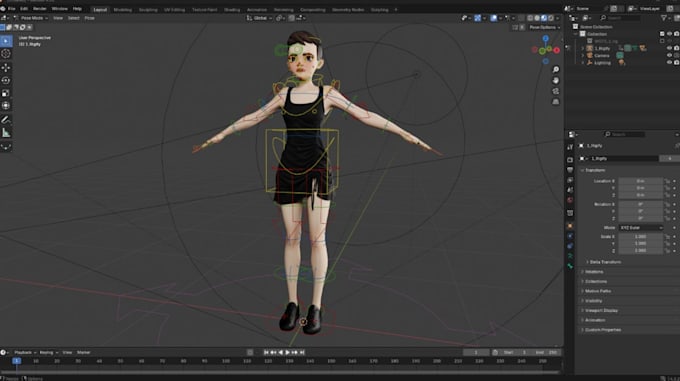680x381 pixels.
Task: Open the File menu
Action: pos(12,9)
